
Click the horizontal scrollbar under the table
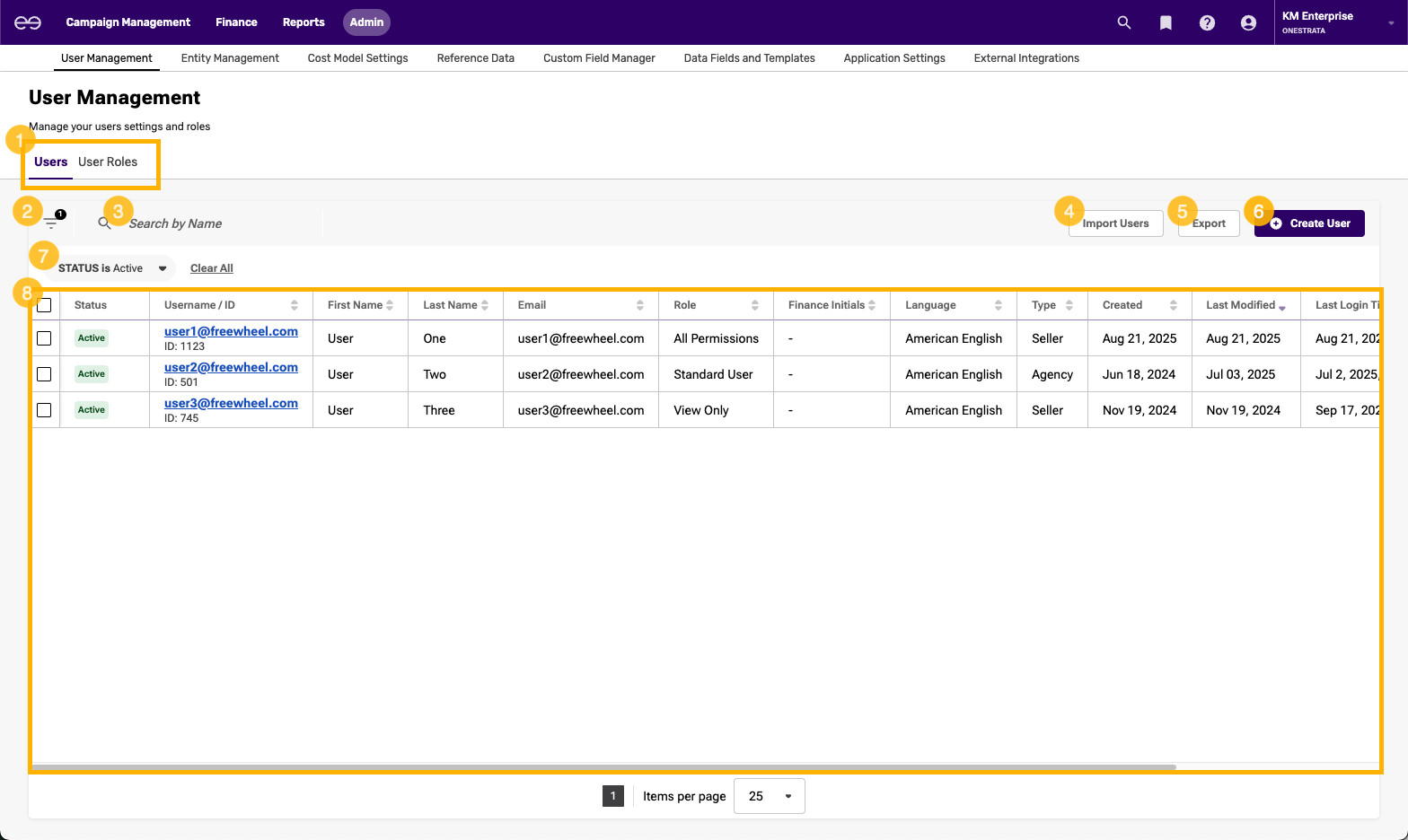[603, 767]
